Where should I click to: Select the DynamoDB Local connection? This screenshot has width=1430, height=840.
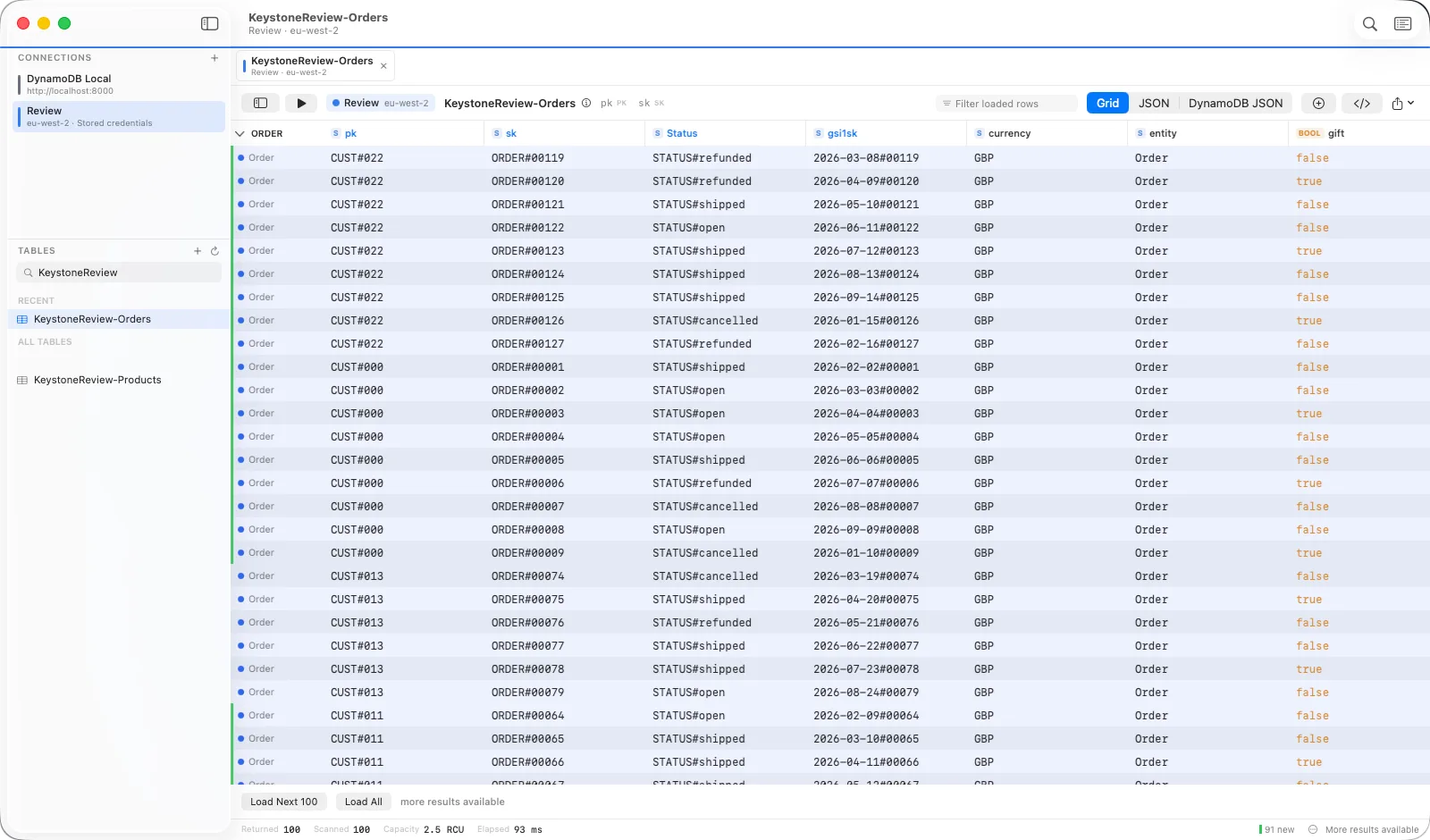point(118,85)
